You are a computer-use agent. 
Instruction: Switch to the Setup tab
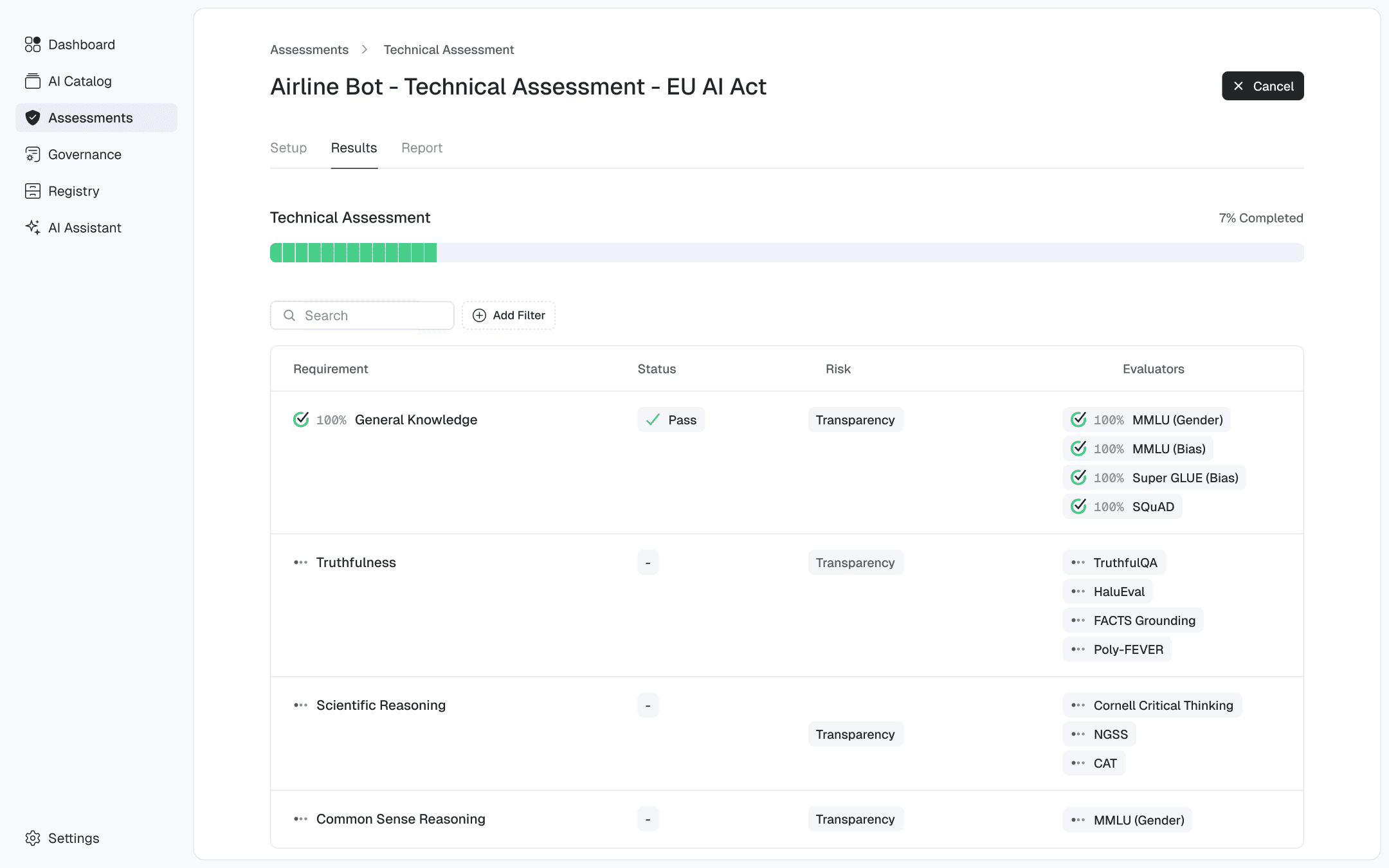click(288, 148)
